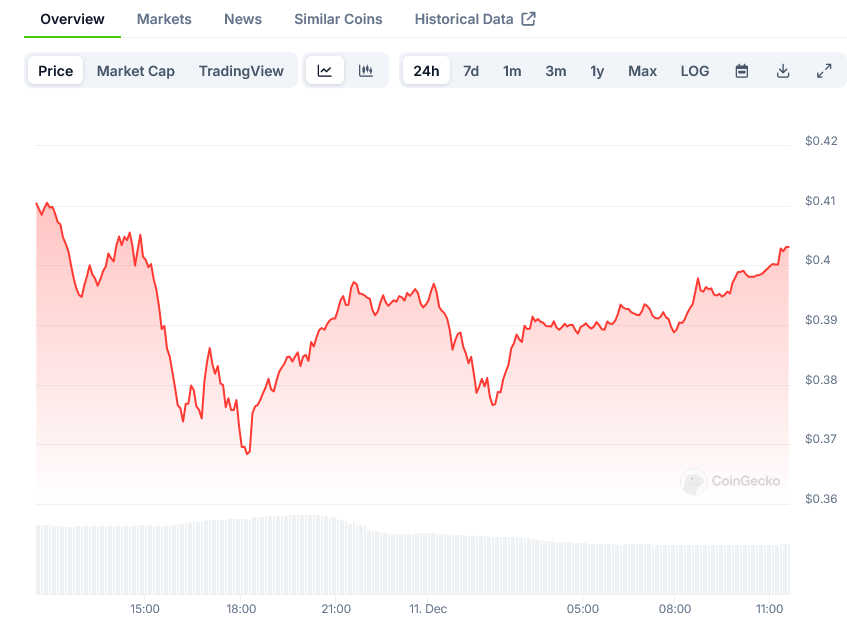This screenshot has height=637, width=847.
Task: Open the Similar Coins tab
Action: coord(338,19)
